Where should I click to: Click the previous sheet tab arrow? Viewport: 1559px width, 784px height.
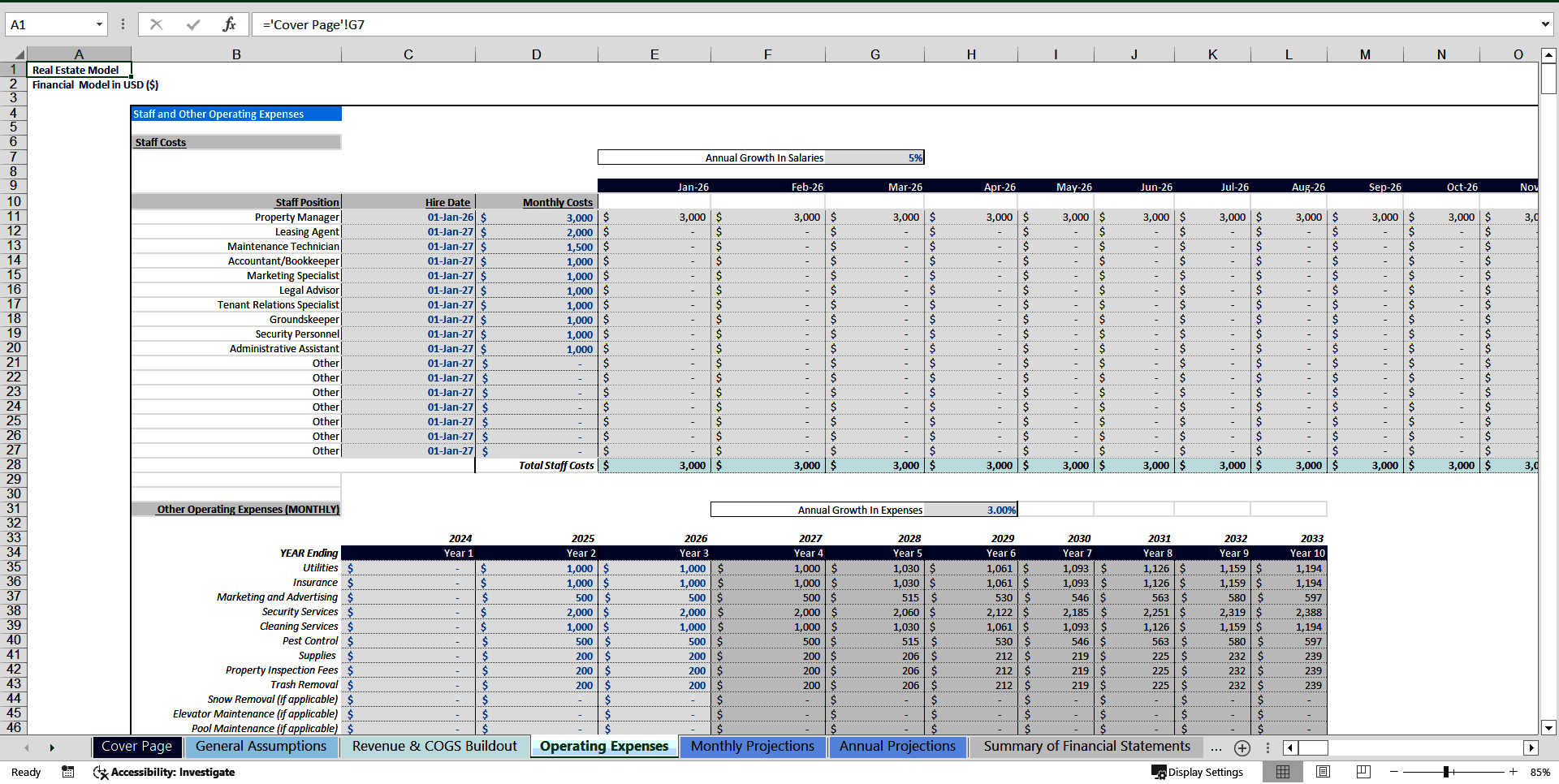tap(27, 747)
